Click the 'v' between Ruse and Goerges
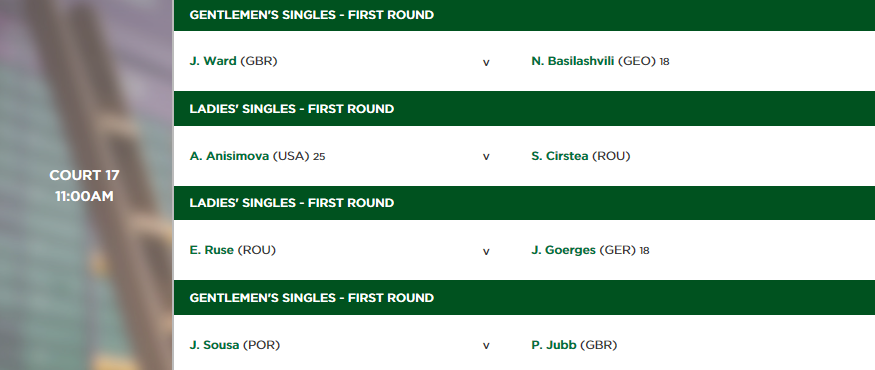875x370 pixels. [x=486, y=252]
